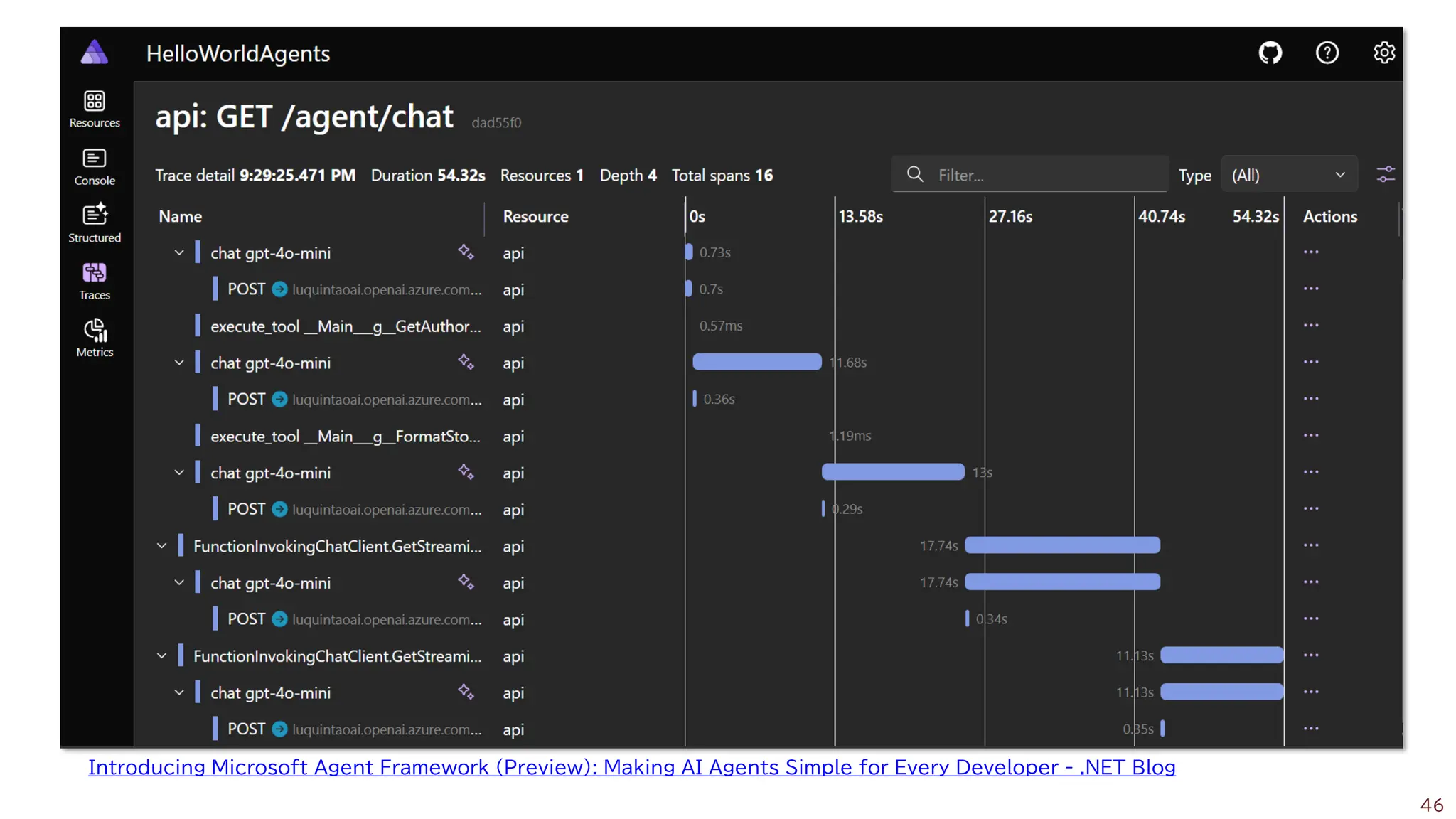This screenshot has height=819, width=1456.
Task: Open actions menu for 13s chat row
Action: coord(1311,473)
